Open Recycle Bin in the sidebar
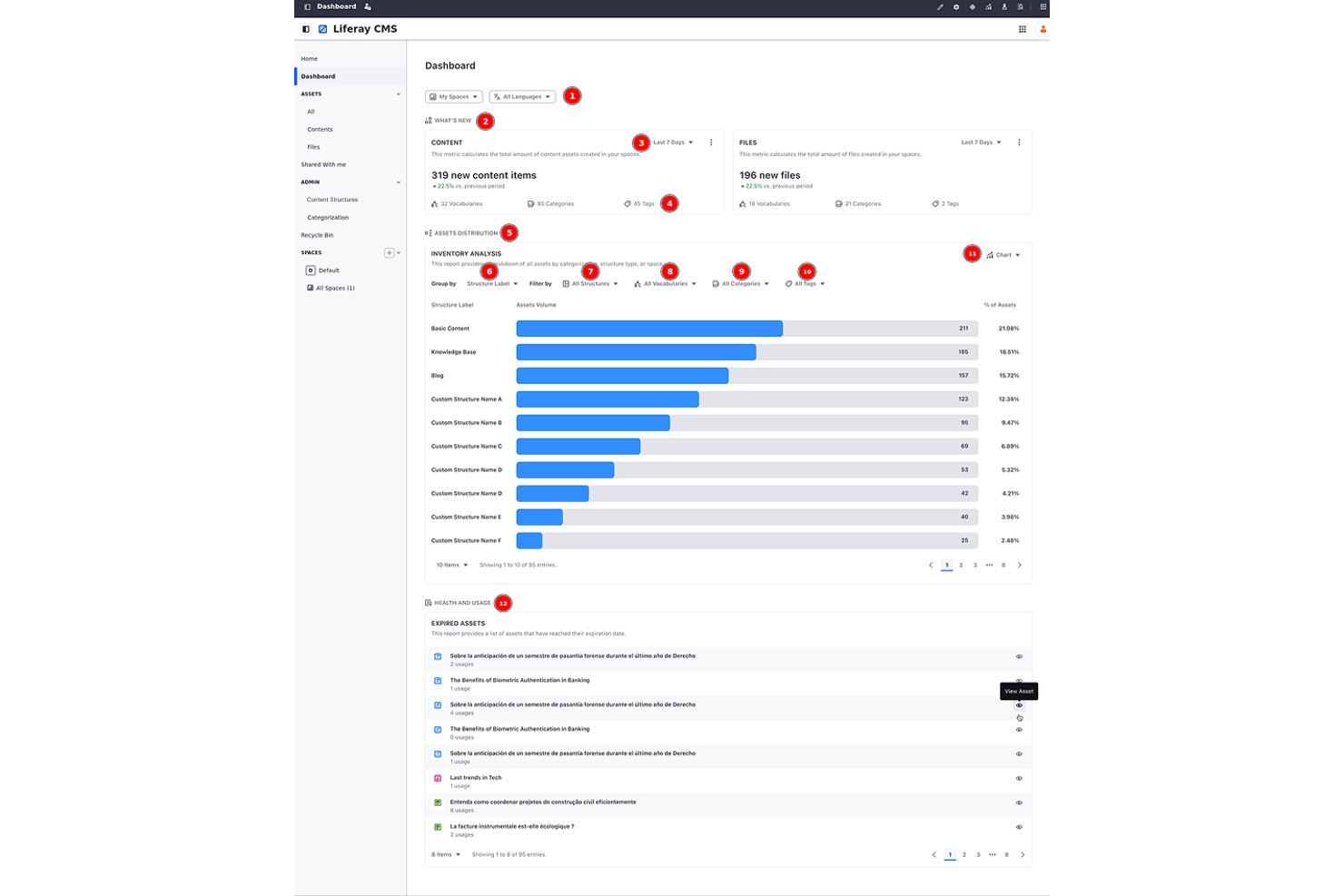 317,235
